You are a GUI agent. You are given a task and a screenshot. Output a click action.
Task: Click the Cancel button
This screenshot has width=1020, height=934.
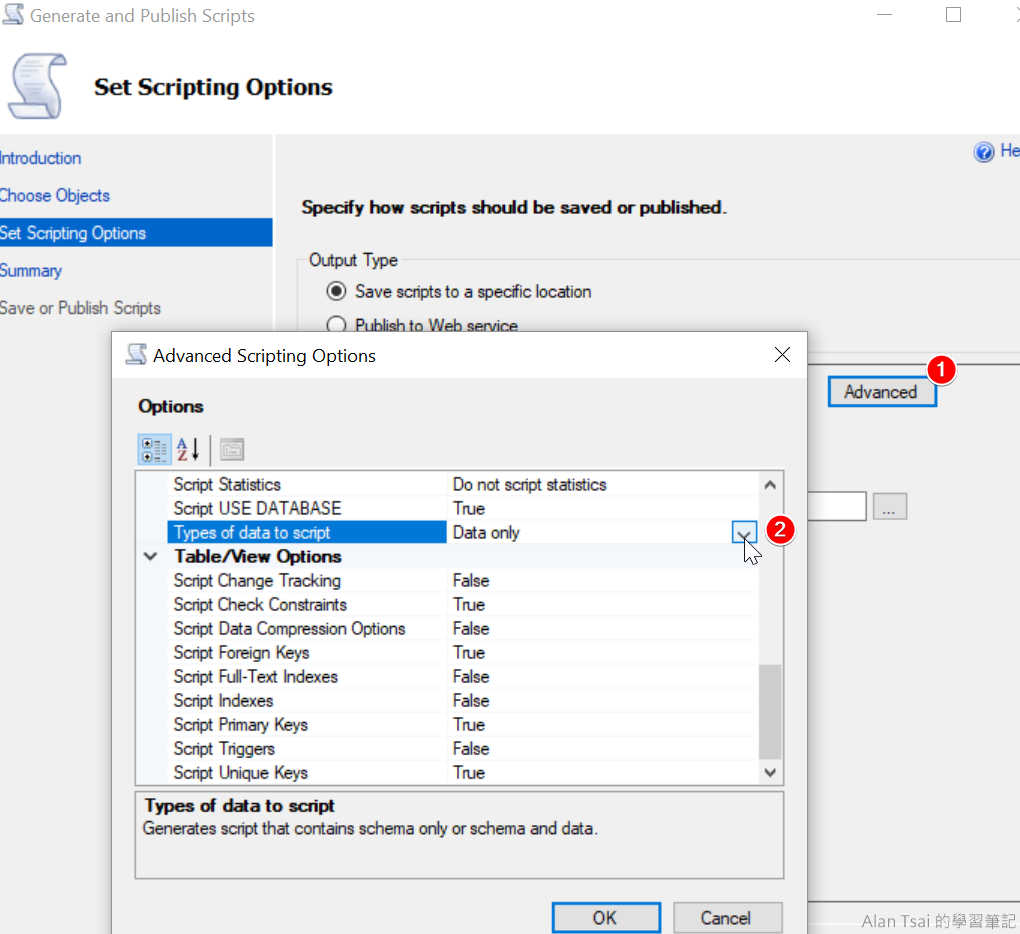point(725,918)
